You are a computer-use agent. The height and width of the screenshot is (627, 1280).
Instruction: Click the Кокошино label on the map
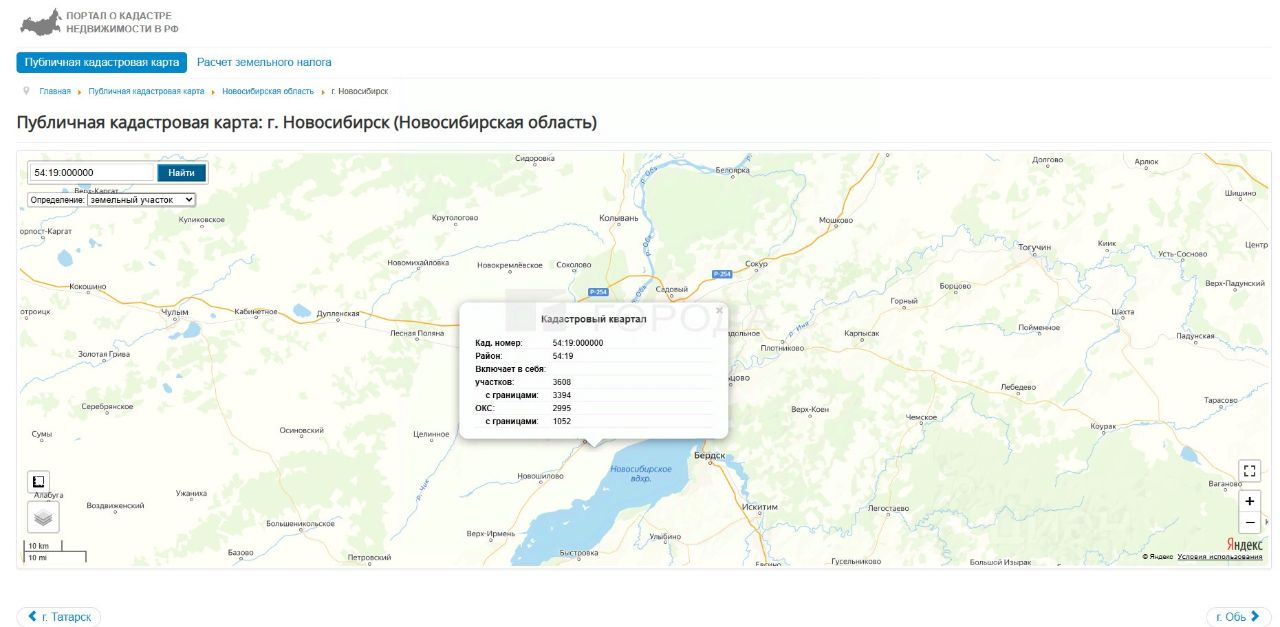click(x=88, y=286)
